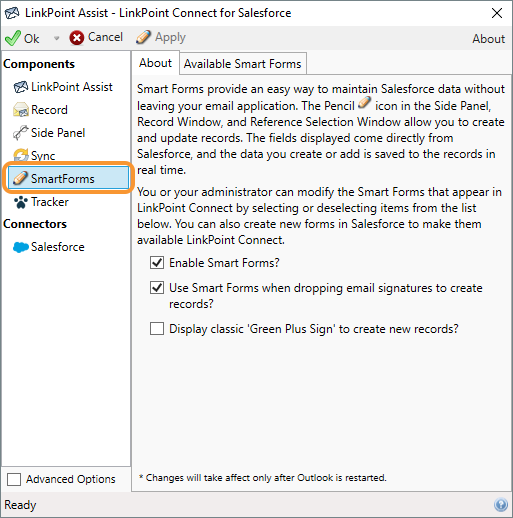Open the dropdown arrow next to Ok
Screen dimensions: 513x518
pyautogui.click(x=57, y=38)
